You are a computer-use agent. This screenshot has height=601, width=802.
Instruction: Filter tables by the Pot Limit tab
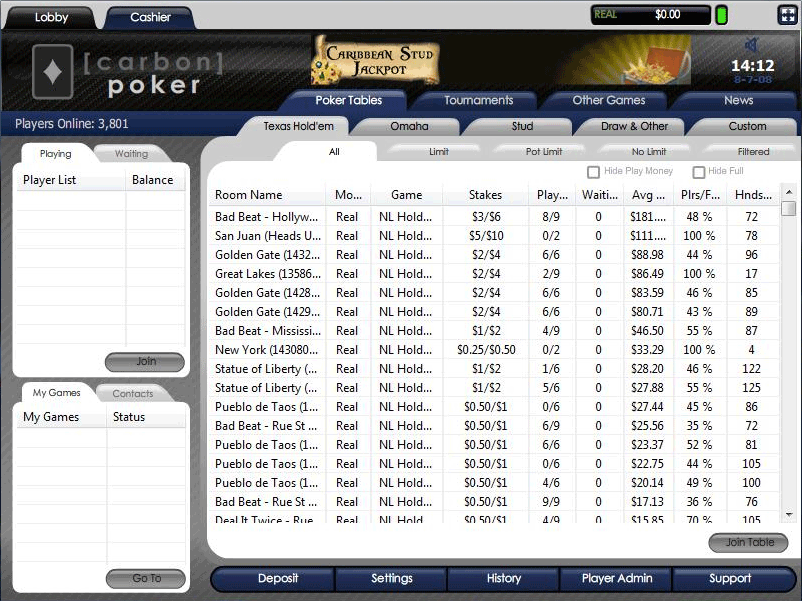point(544,152)
